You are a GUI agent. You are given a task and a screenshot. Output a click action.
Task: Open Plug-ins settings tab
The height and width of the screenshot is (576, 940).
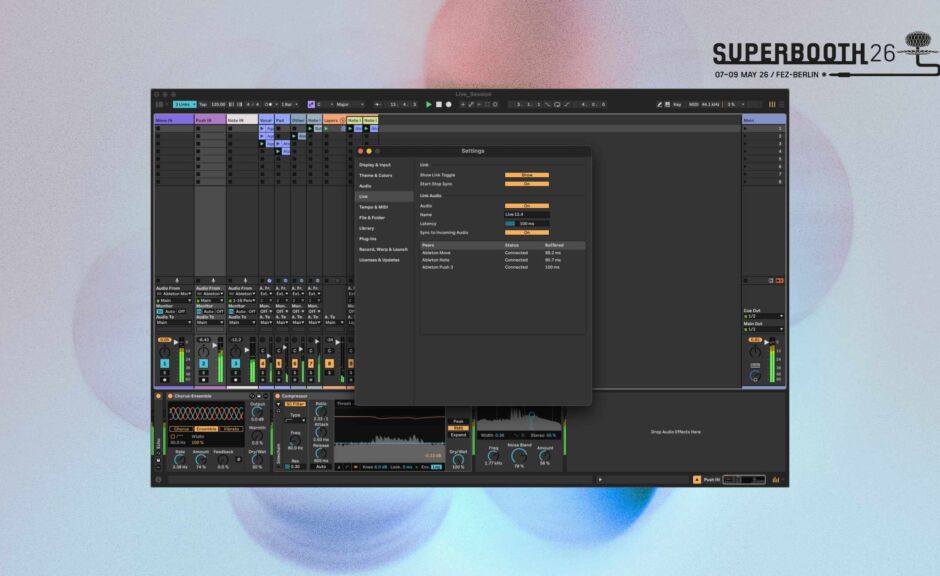367,239
